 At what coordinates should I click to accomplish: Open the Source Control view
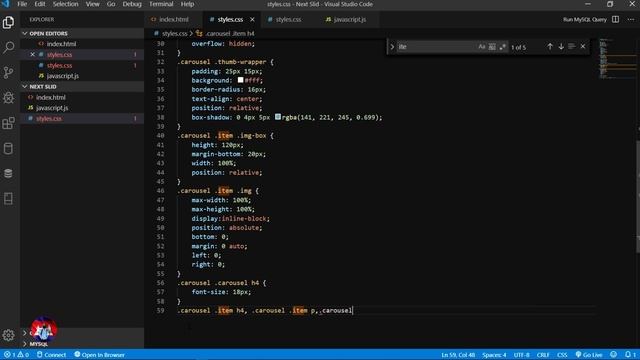[x=9, y=73]
